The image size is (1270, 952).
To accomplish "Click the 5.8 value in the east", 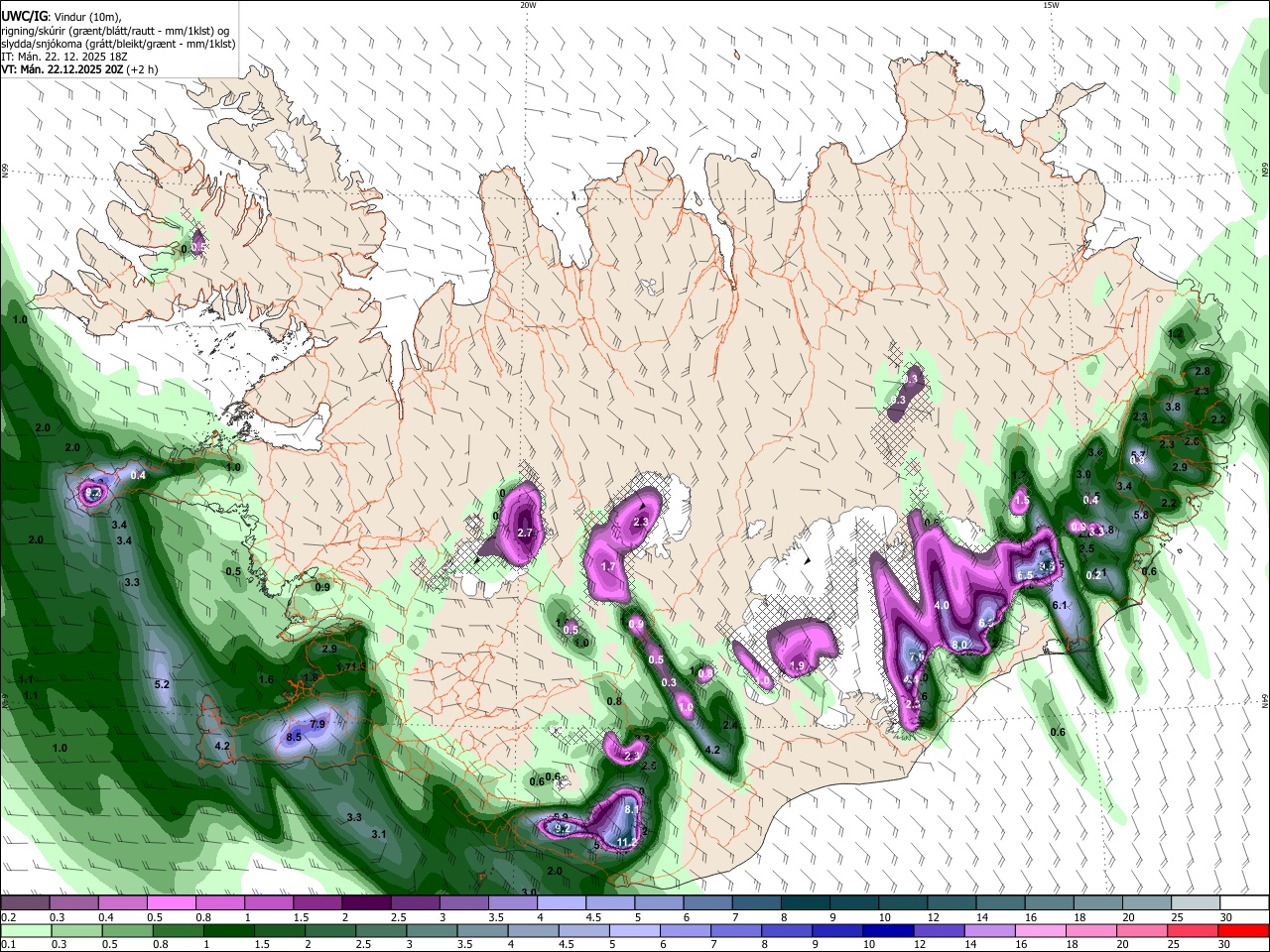I will [x=1140, y=515].
